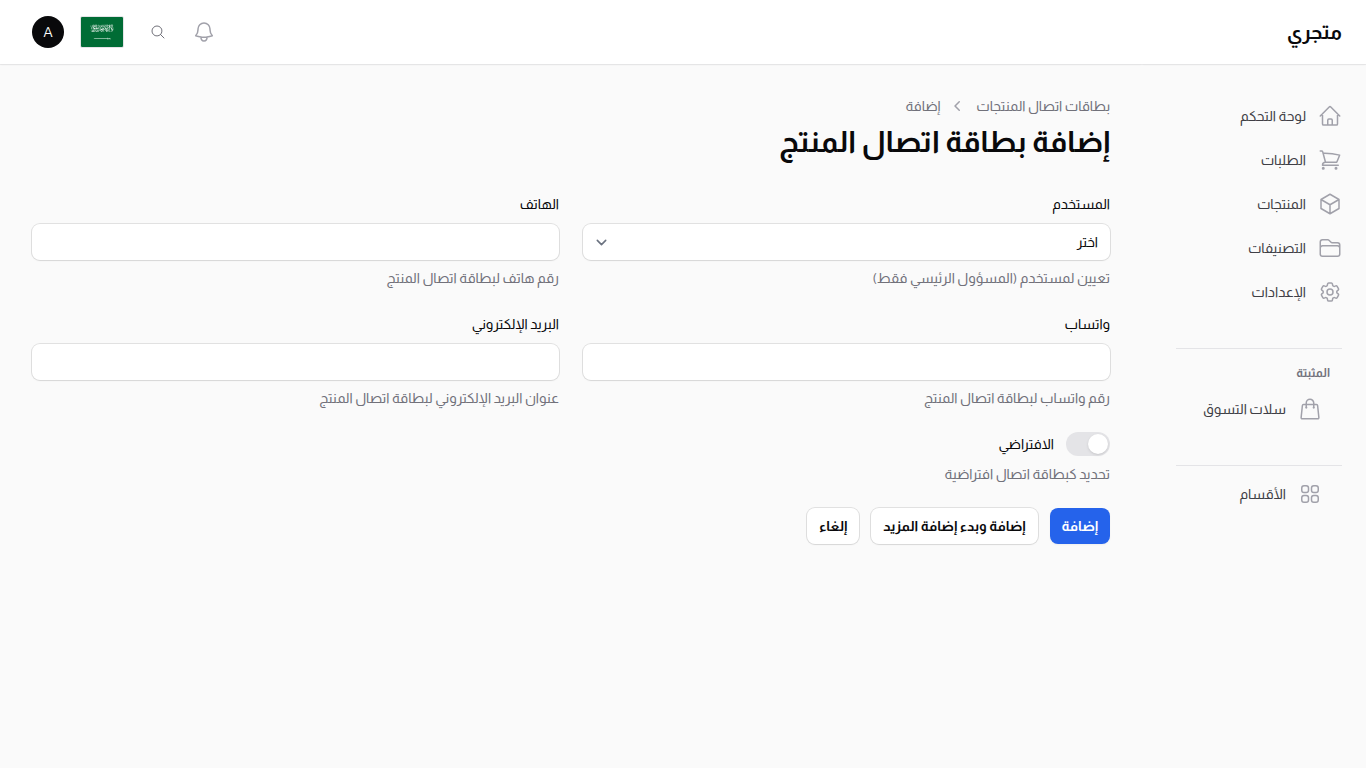Go back via بطاقات اتصال المنتجات breadcrumb
This screenshot has width=1366, height=768.
click(1045, 106)
